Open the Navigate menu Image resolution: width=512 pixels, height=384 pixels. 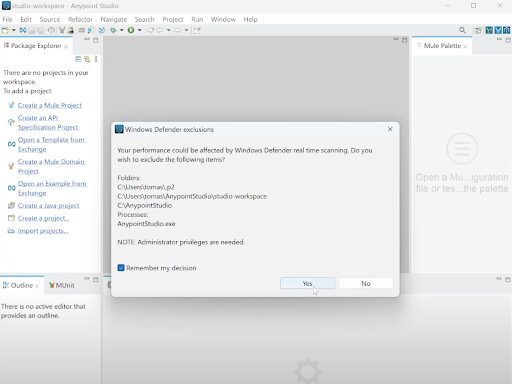(114, 19)
